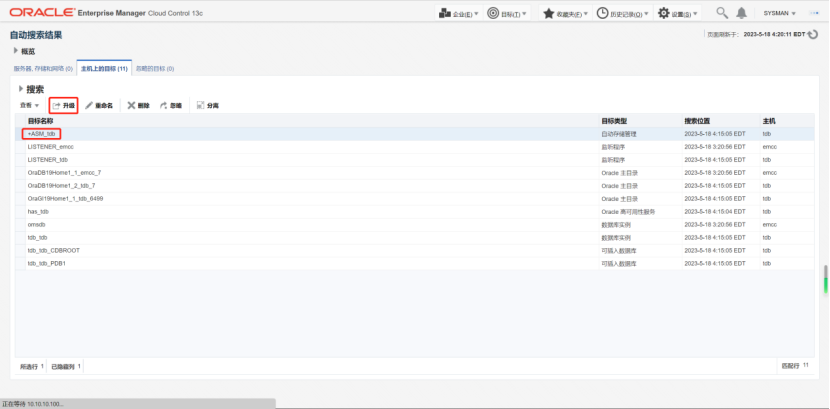This screenshot has width=830, height=409.
Task: Click the 重命名 rename pencil button
Action: [99, 106]
